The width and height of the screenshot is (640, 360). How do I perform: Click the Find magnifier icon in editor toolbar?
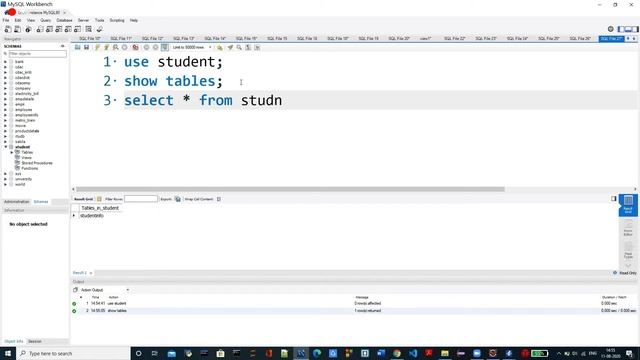239,47
